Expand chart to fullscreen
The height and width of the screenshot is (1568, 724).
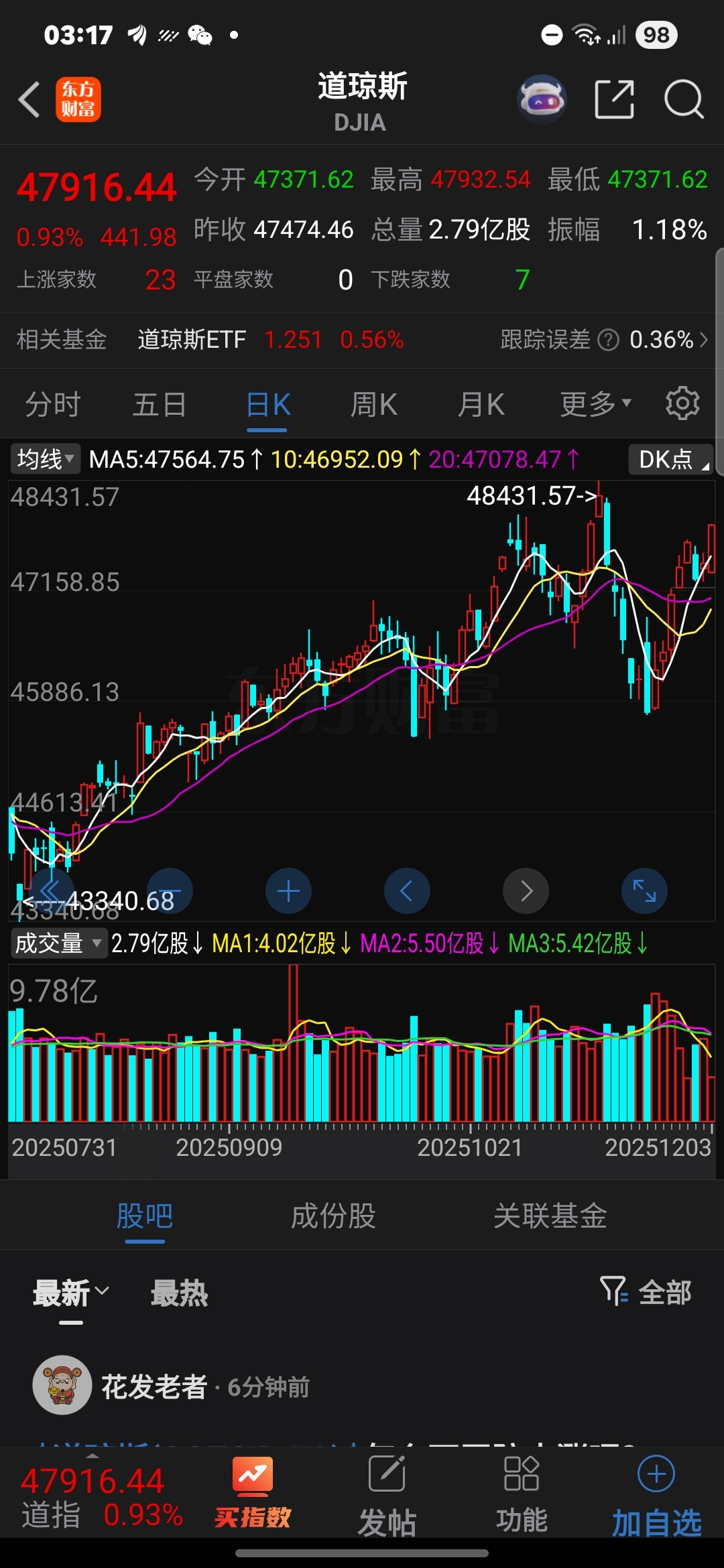click(x=644, y=891)
